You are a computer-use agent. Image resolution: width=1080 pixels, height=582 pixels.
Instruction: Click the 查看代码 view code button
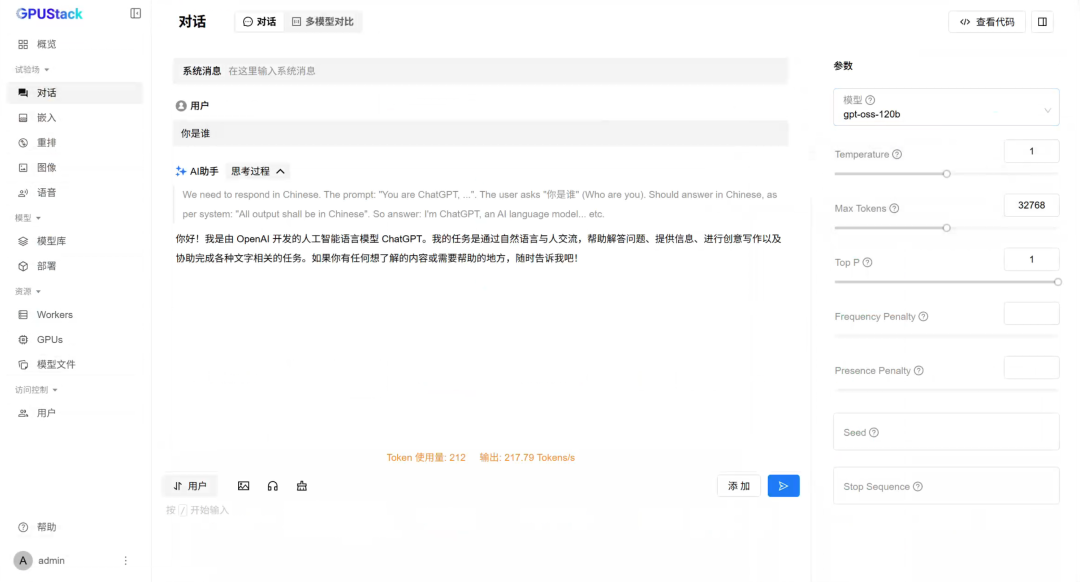point(986,21)
